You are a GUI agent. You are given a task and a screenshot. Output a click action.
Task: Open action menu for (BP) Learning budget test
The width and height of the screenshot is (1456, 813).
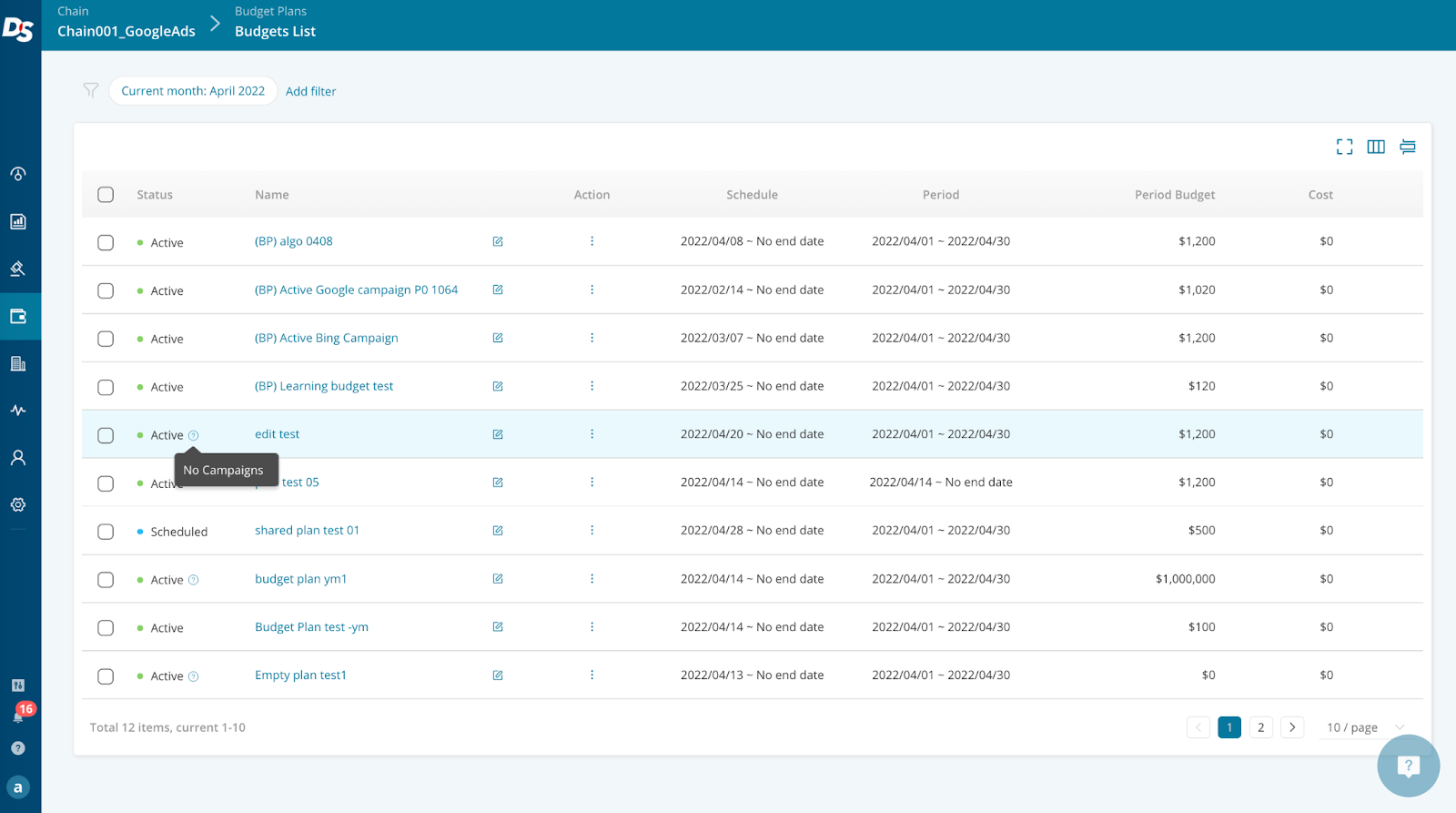coord(591,386)
